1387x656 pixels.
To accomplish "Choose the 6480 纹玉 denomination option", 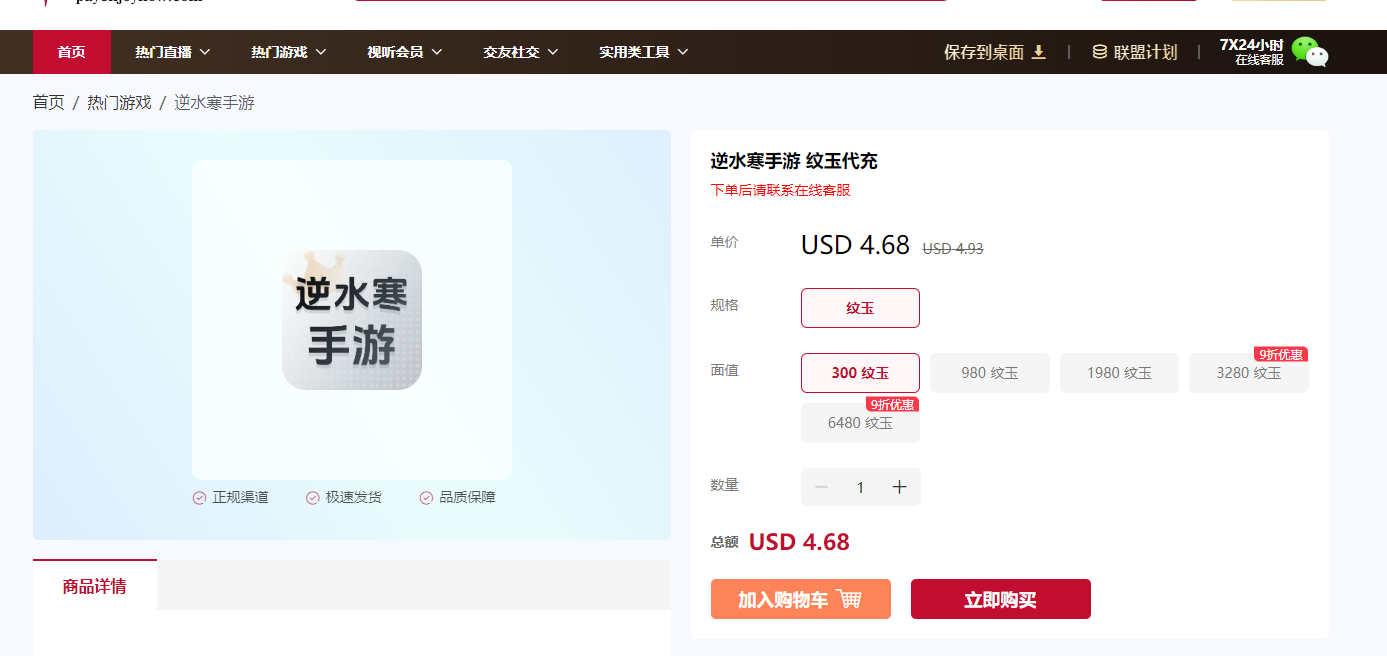I will (x=860, y=423).
